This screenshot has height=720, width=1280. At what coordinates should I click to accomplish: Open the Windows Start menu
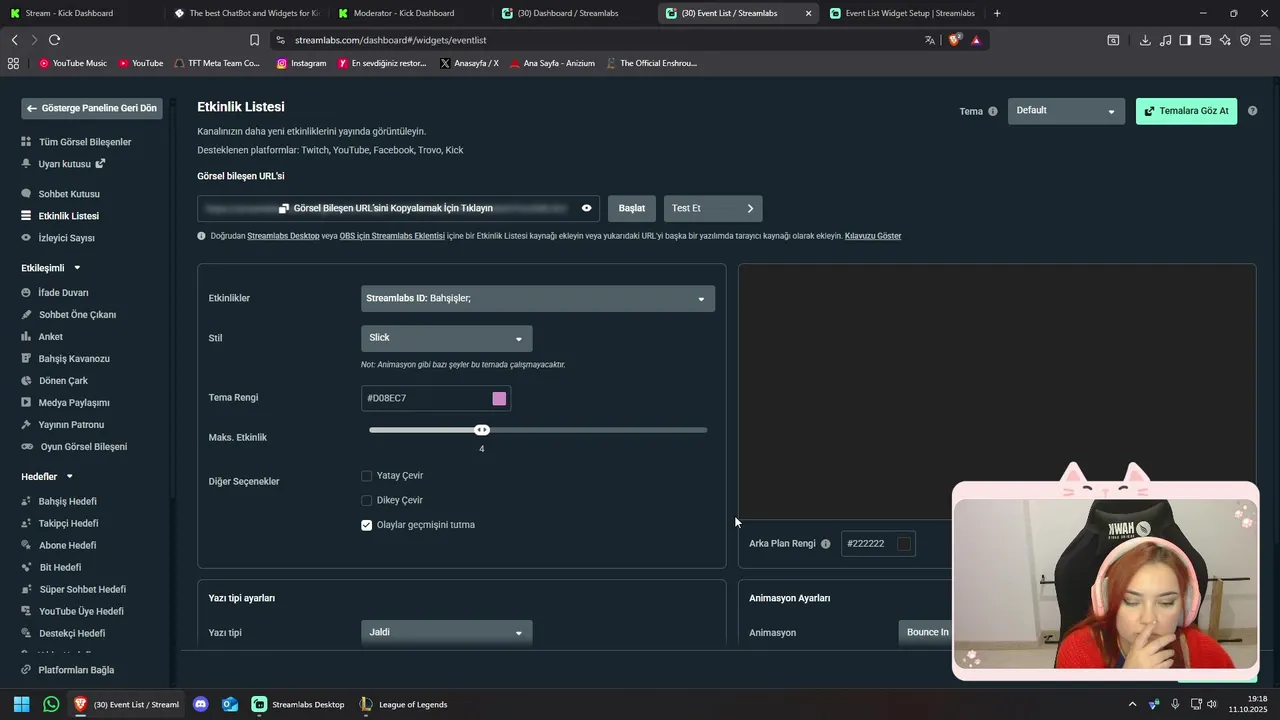(21, 704)
